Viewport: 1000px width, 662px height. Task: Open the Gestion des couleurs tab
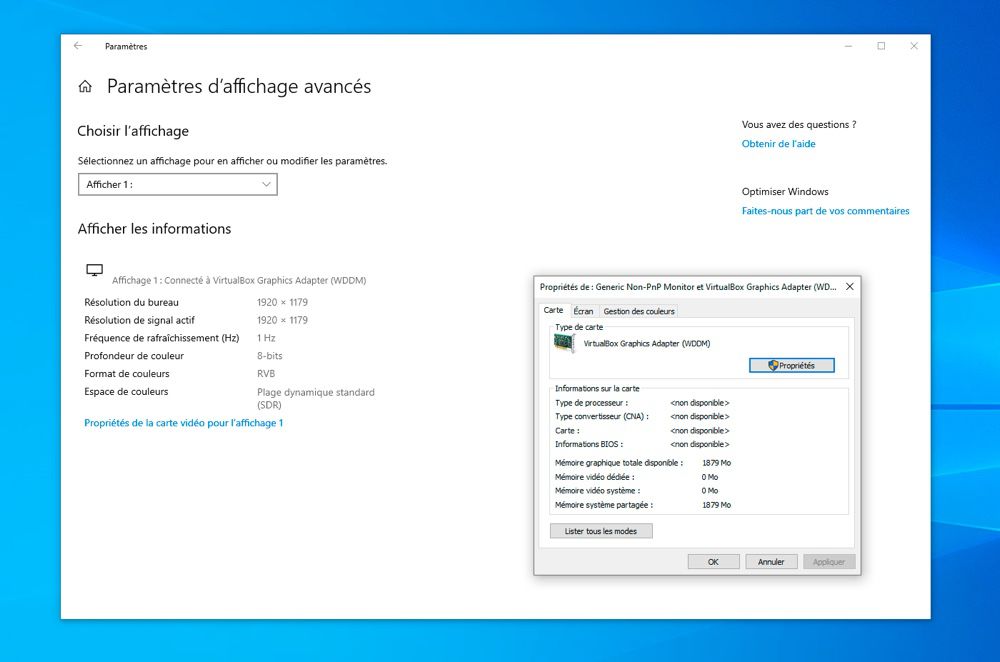[639, 311]
